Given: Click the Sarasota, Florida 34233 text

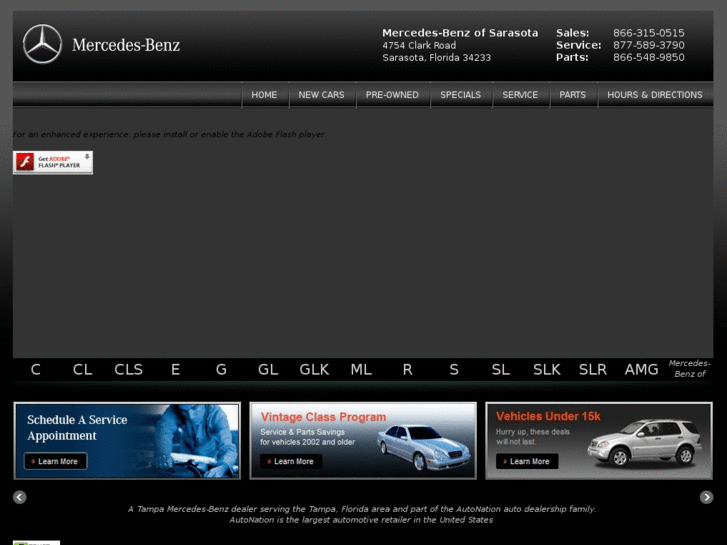Looking at the screenshot, I should coord(436,58).
